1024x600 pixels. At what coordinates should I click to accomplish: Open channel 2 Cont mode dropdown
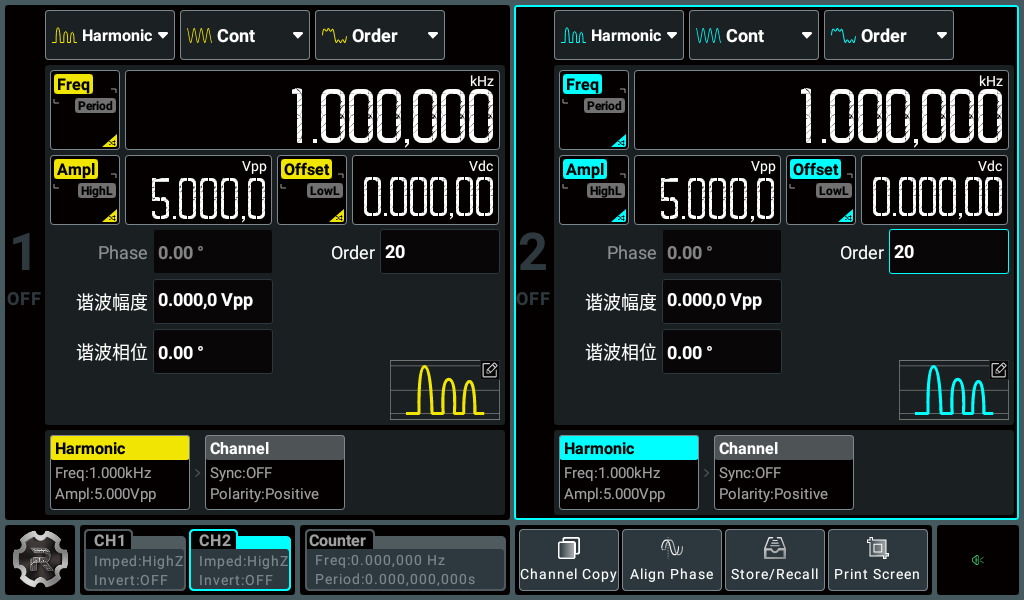coord(752,35)
